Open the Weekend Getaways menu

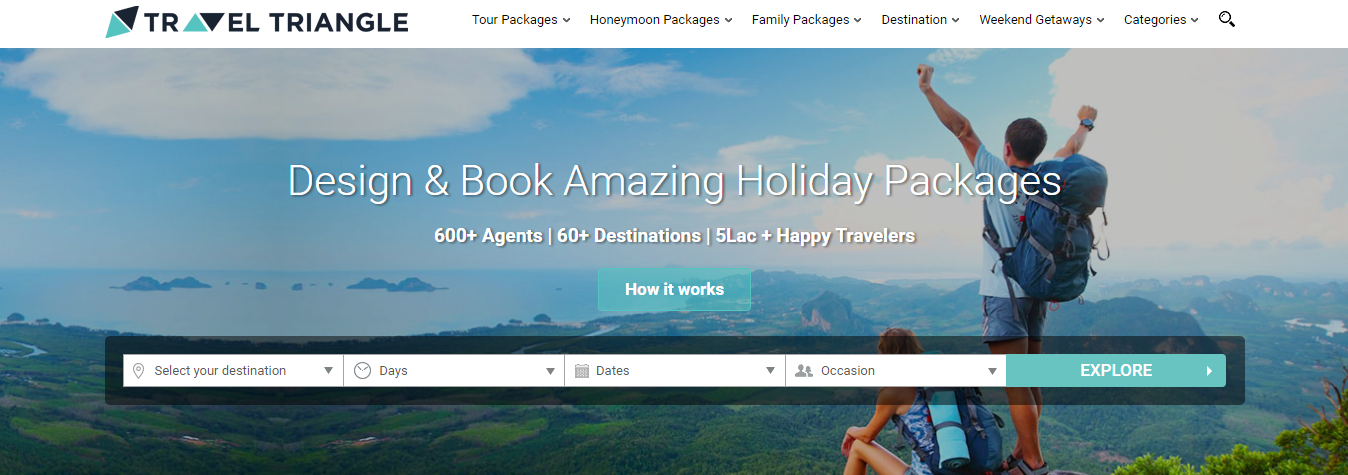coord(1042,20)
